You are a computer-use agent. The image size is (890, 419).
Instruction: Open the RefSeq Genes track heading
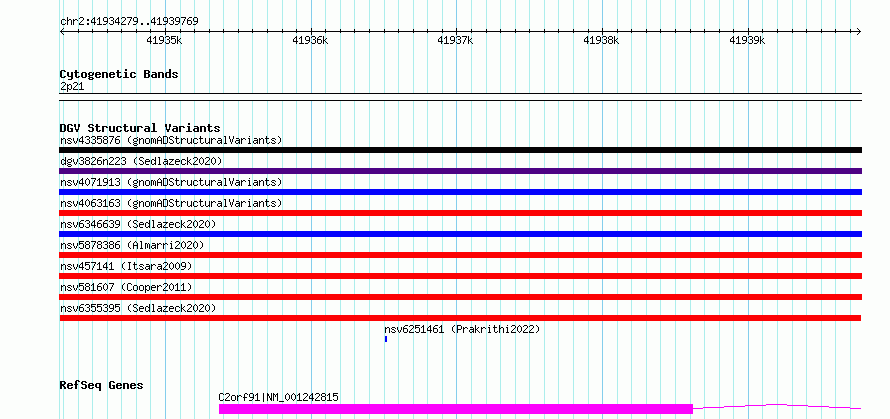tap(101, 386)
